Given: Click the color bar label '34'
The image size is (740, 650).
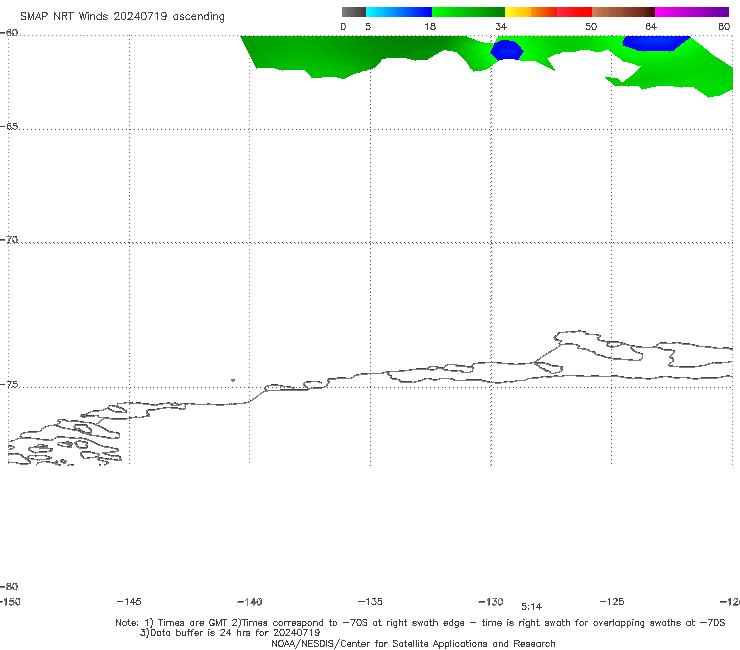Looking at the screenshot, I should coord(501,27).
